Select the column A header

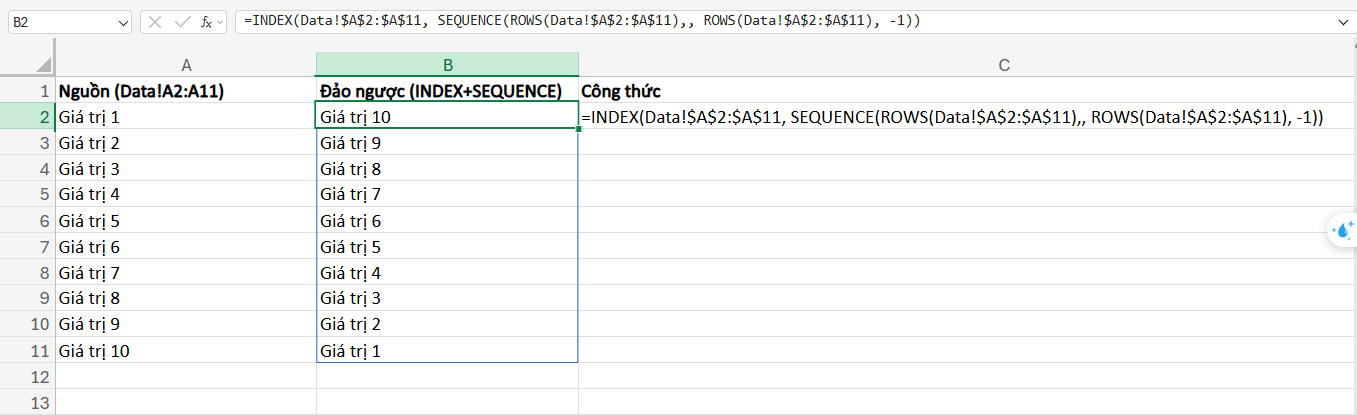click(x=186, y=65)
